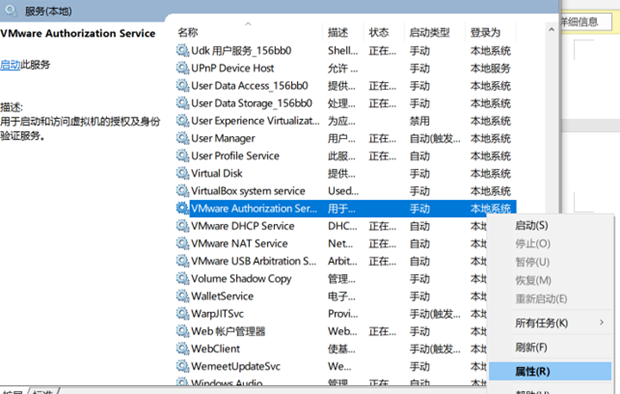The image size is (620, 394).
Task: Expand submenu arrow beside 所有任务(K)
Action: [601, 322]
